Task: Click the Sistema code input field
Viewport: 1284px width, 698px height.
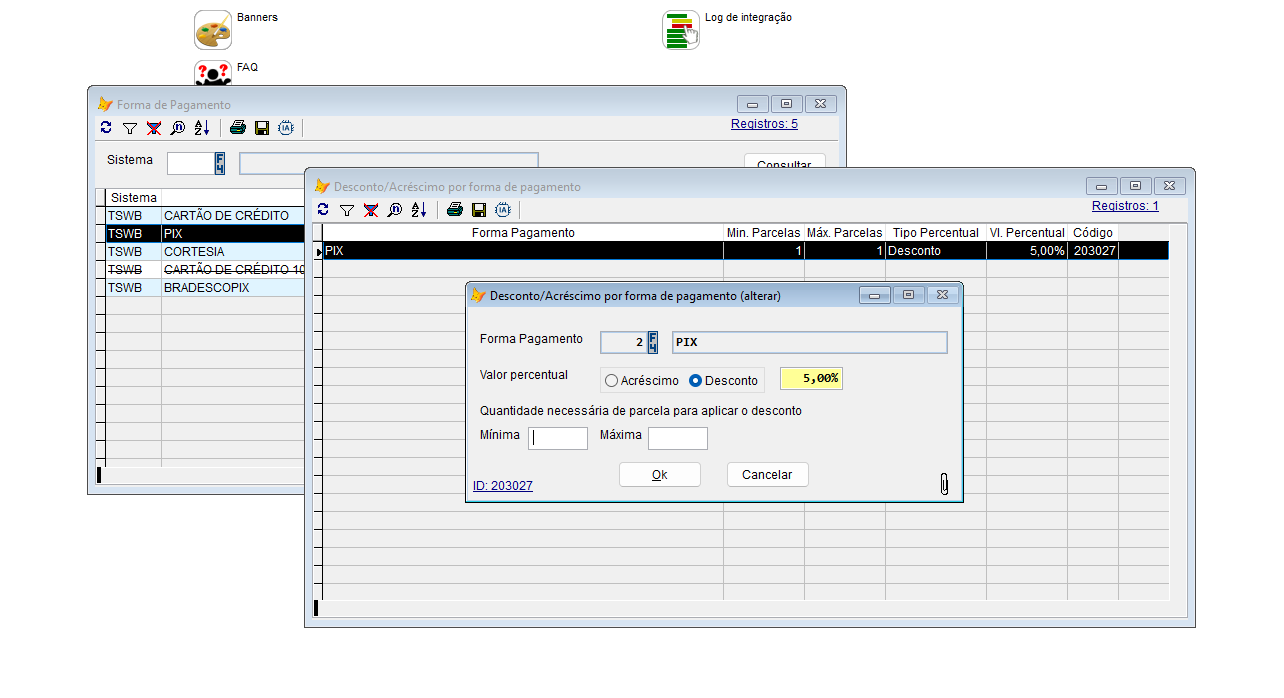Action: tap(191, 164)
